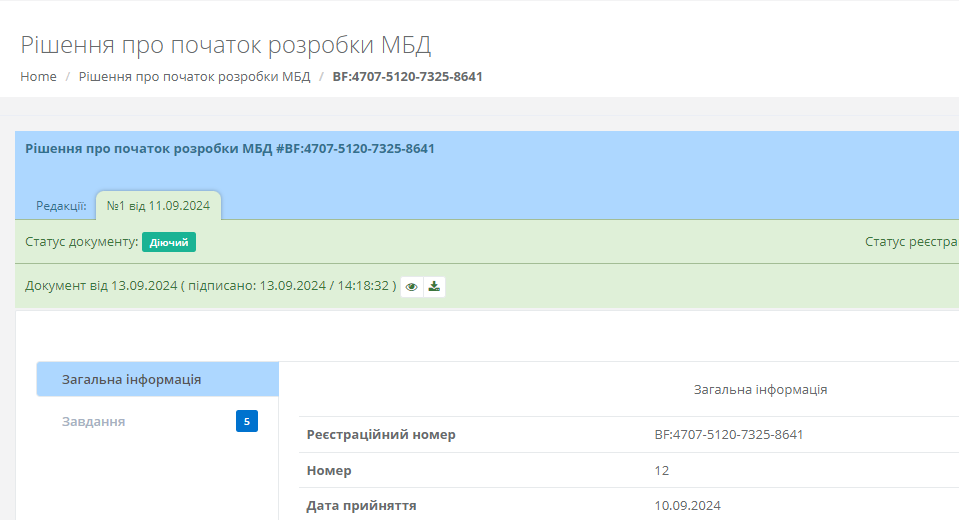959x520 pixels.
Task: Click the blue panel heading with #BF:4707-5120-7325-8641
Action: [x=230, y=149]
